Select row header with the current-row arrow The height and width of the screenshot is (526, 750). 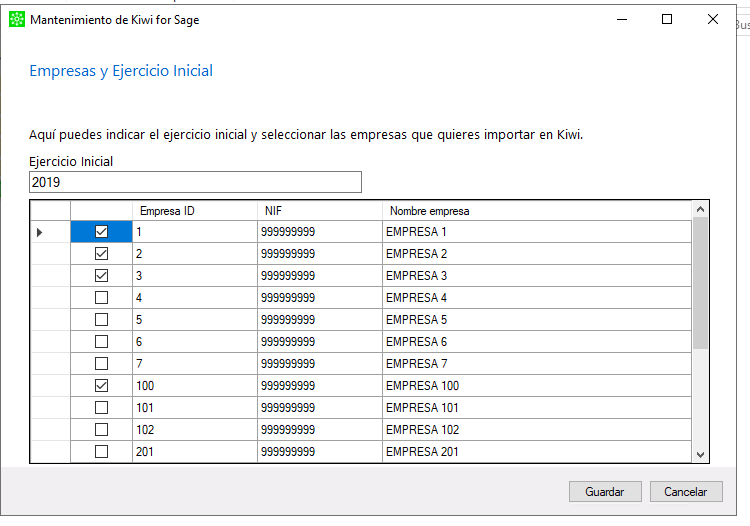(50, 232)
